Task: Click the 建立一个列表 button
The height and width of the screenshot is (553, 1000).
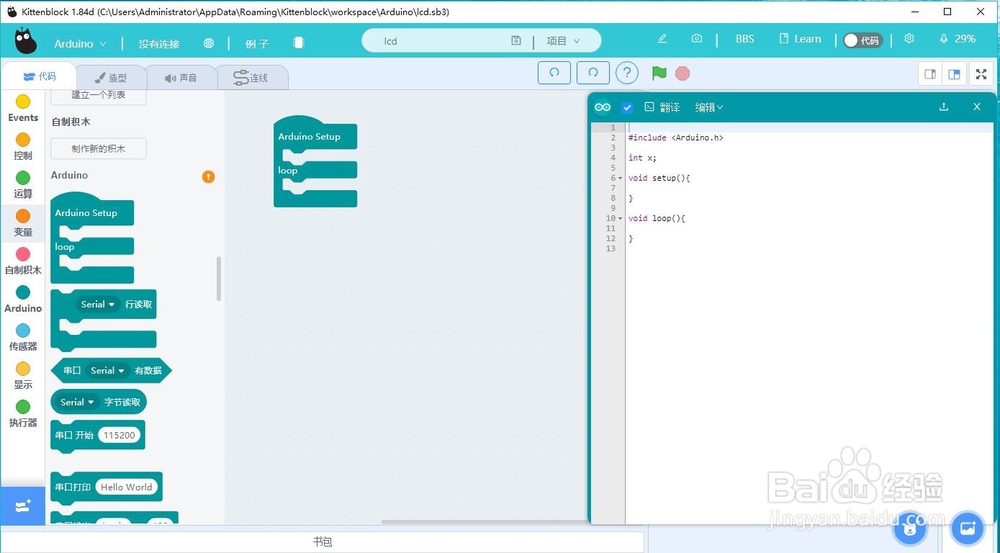Action: point(98,96)
